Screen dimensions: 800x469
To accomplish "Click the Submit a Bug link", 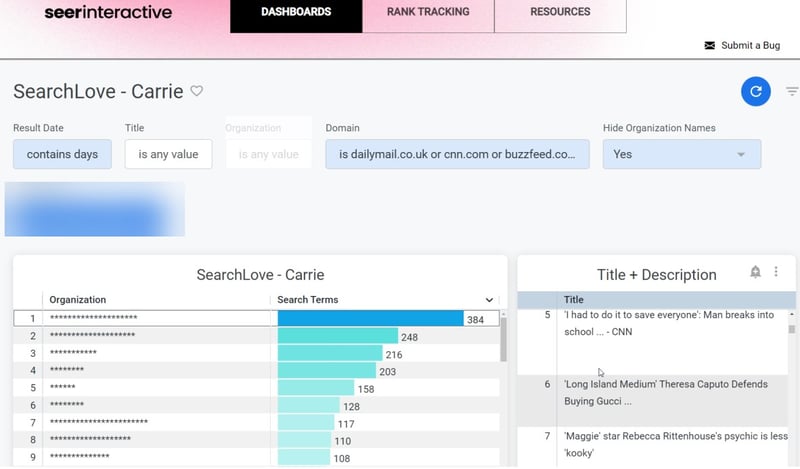I will pos(750,45).
